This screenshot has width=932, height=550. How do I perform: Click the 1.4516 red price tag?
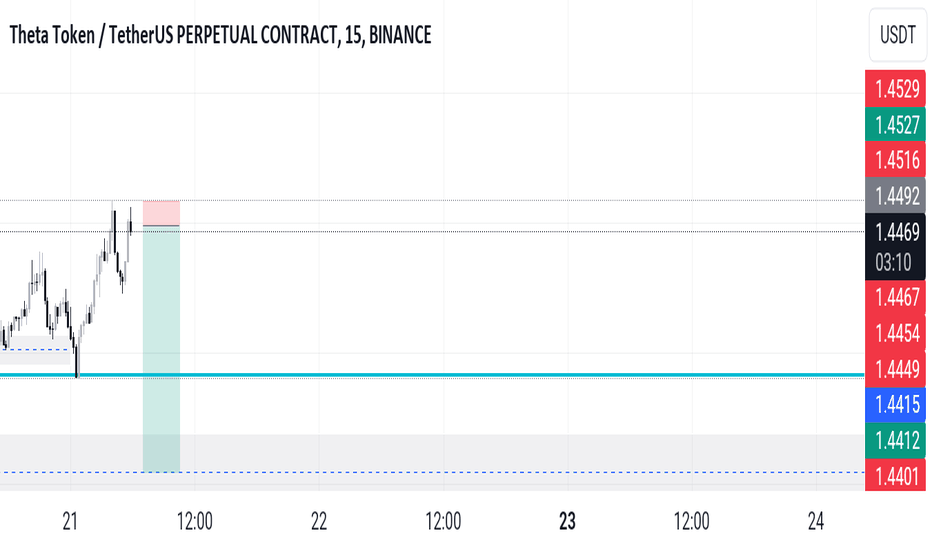(895, 159)
